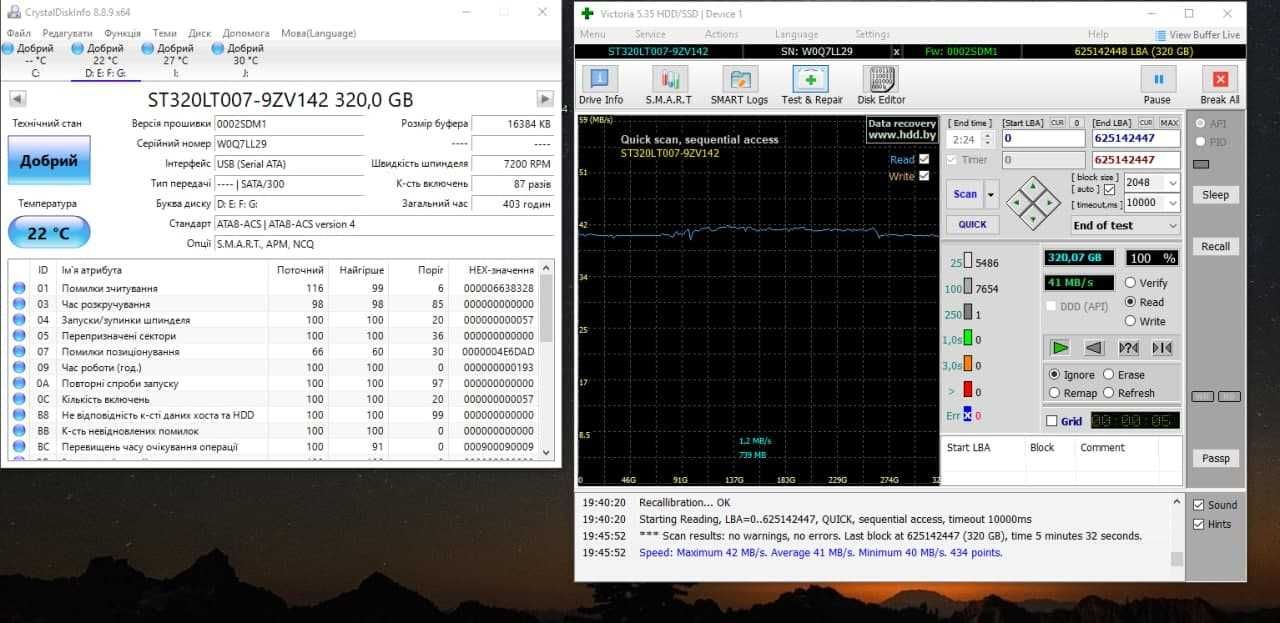Click the Sleep button
Viewport: 1280px width, 623px height.
(1215, 195)
